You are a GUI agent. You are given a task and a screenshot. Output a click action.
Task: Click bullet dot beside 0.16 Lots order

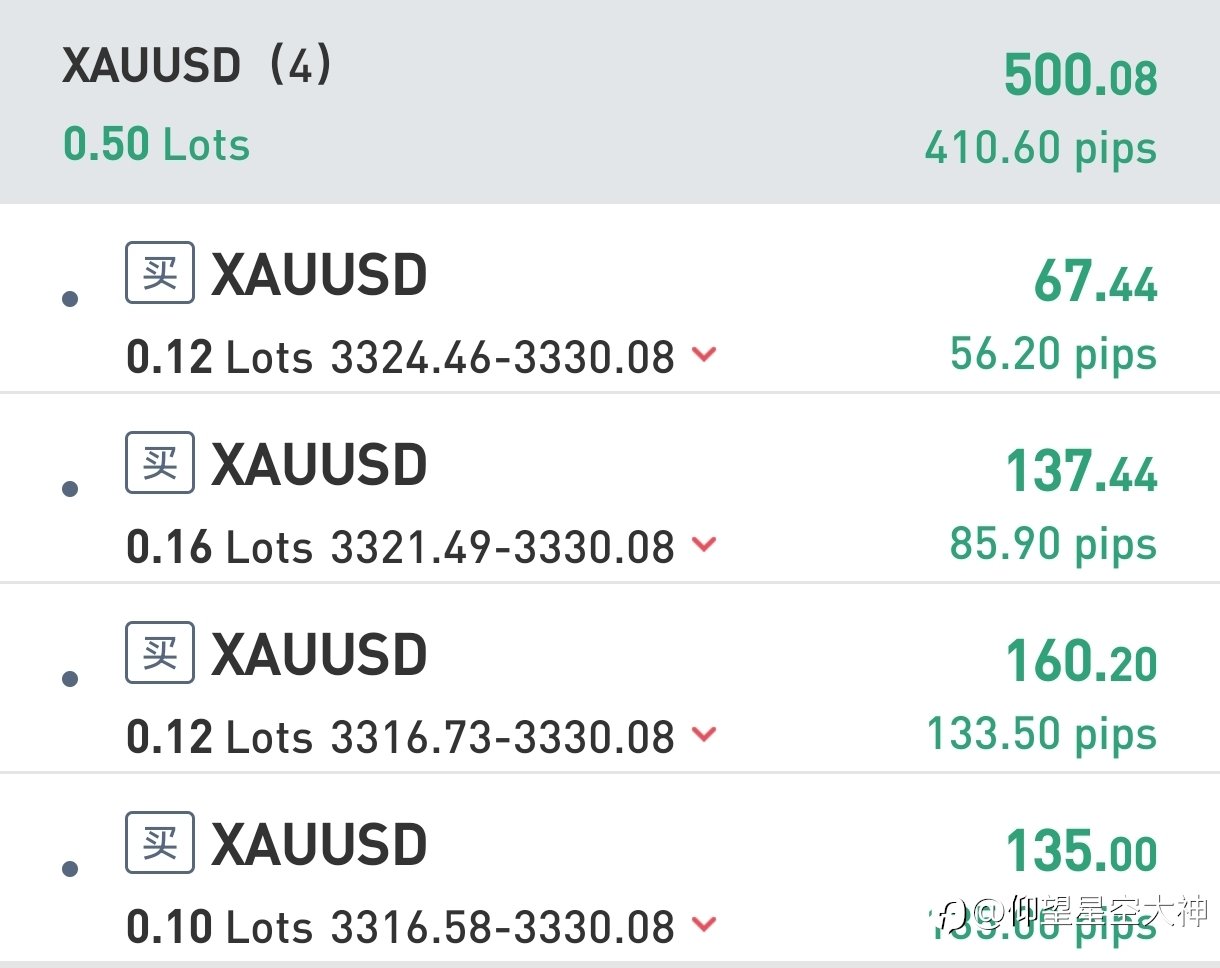[x=70, y=489]
